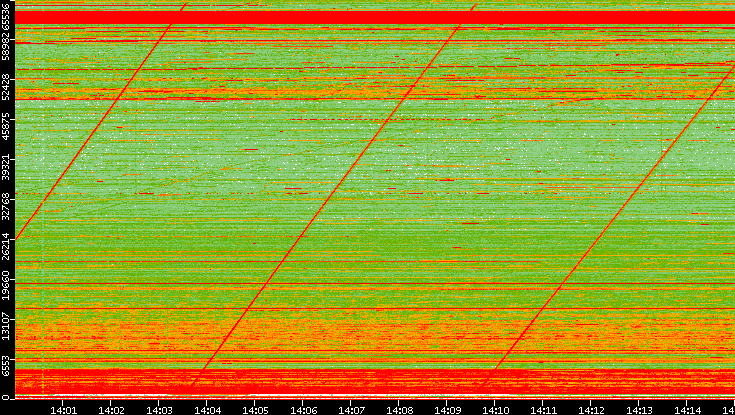Choose the 14:08 time axis label

399,411
